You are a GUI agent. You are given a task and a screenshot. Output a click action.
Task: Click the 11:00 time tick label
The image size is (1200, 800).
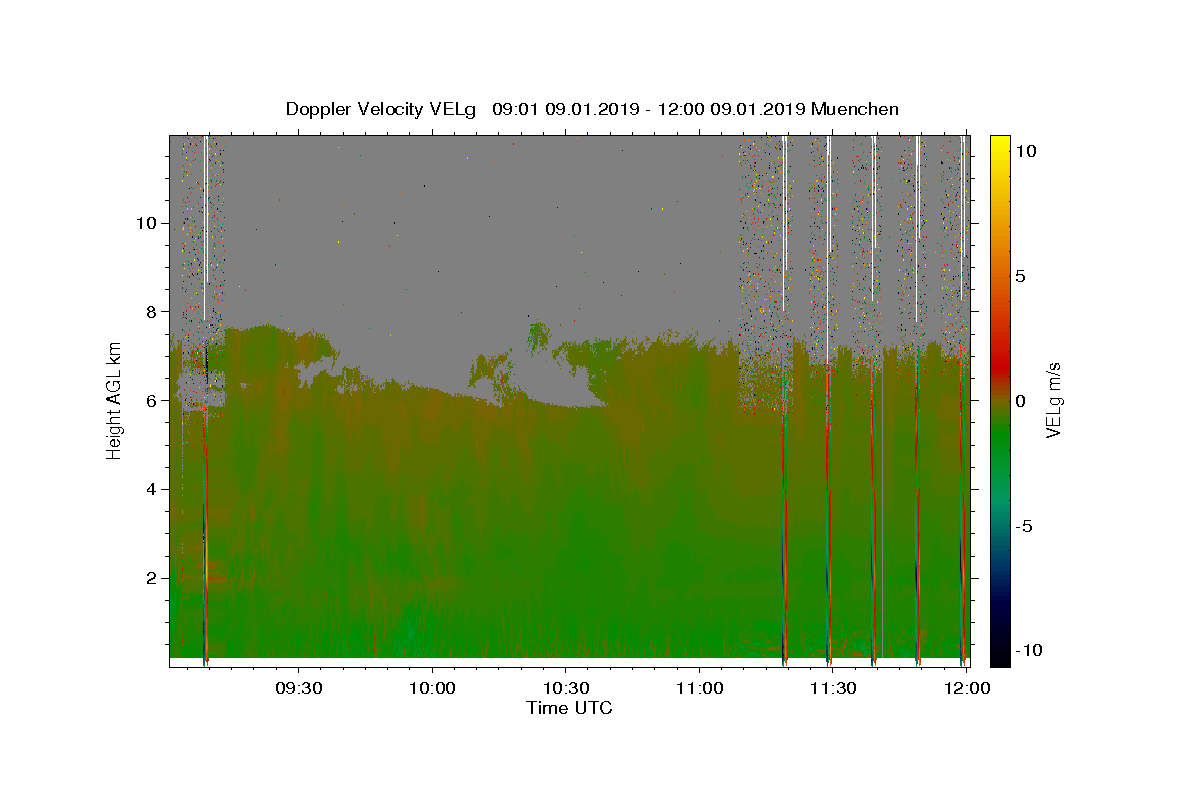click(699, 688)
